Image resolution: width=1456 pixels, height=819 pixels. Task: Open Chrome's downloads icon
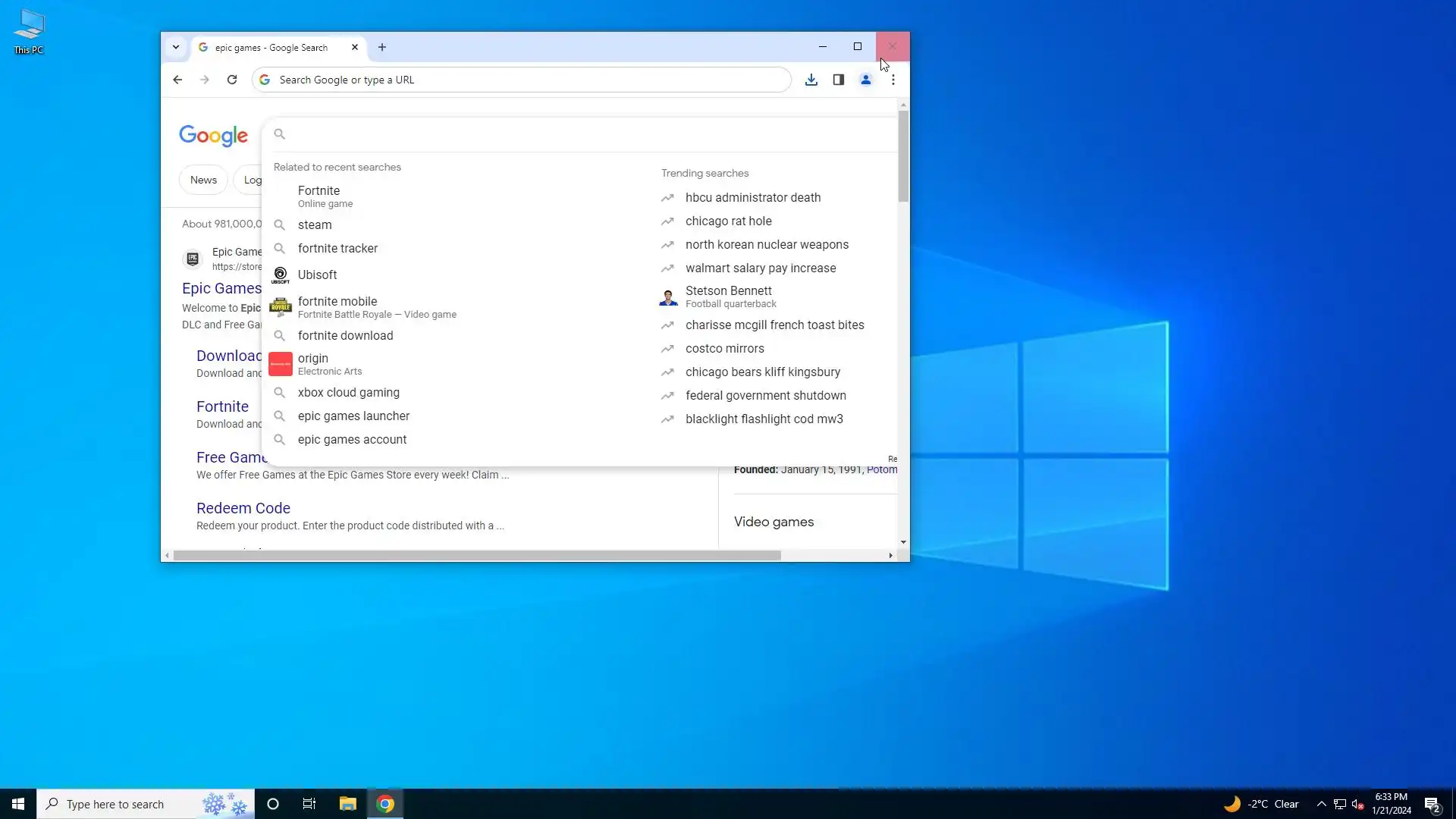point(811,80)
